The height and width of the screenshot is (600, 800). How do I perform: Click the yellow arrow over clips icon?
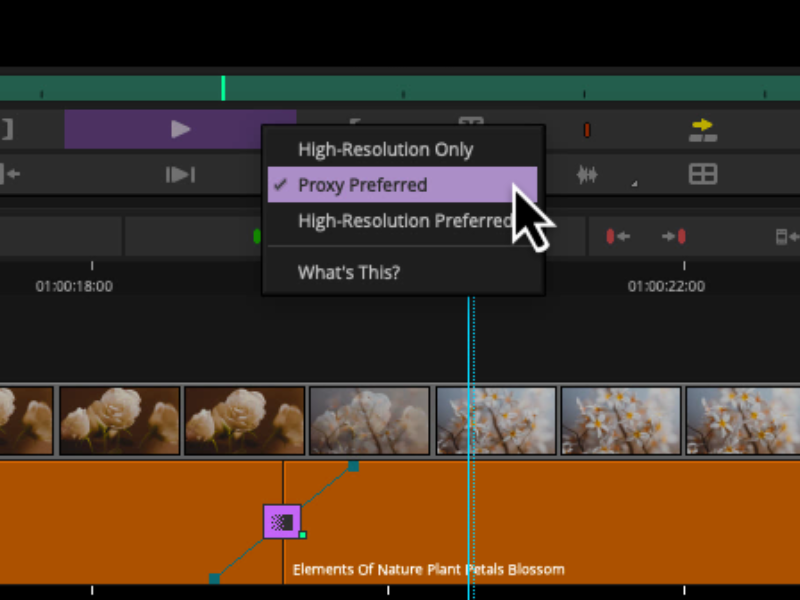tap(703, 130)
